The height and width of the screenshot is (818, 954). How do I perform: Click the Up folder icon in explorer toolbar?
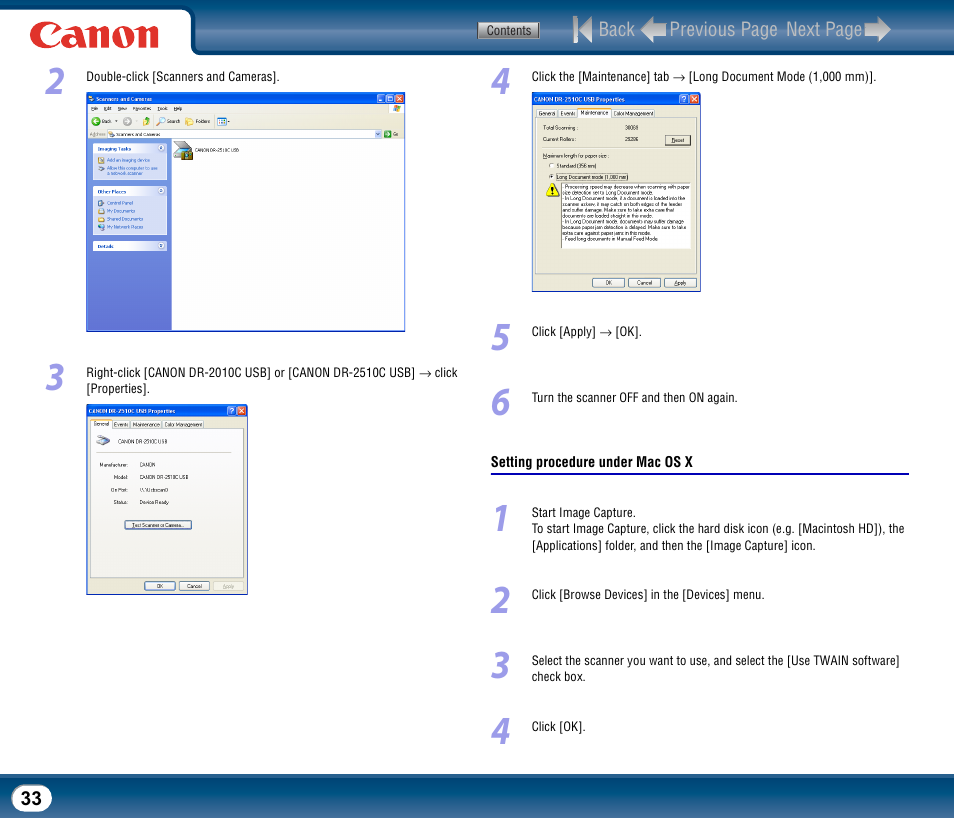(146, 121)
